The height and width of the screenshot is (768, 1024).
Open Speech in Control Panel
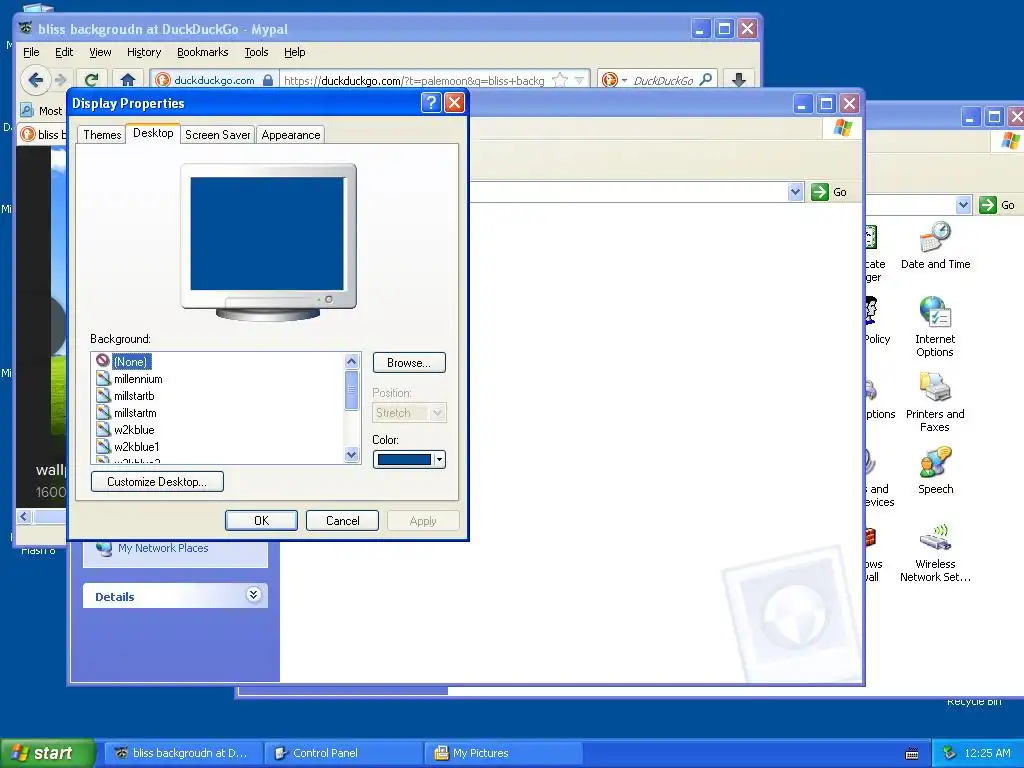pos(935,470)
